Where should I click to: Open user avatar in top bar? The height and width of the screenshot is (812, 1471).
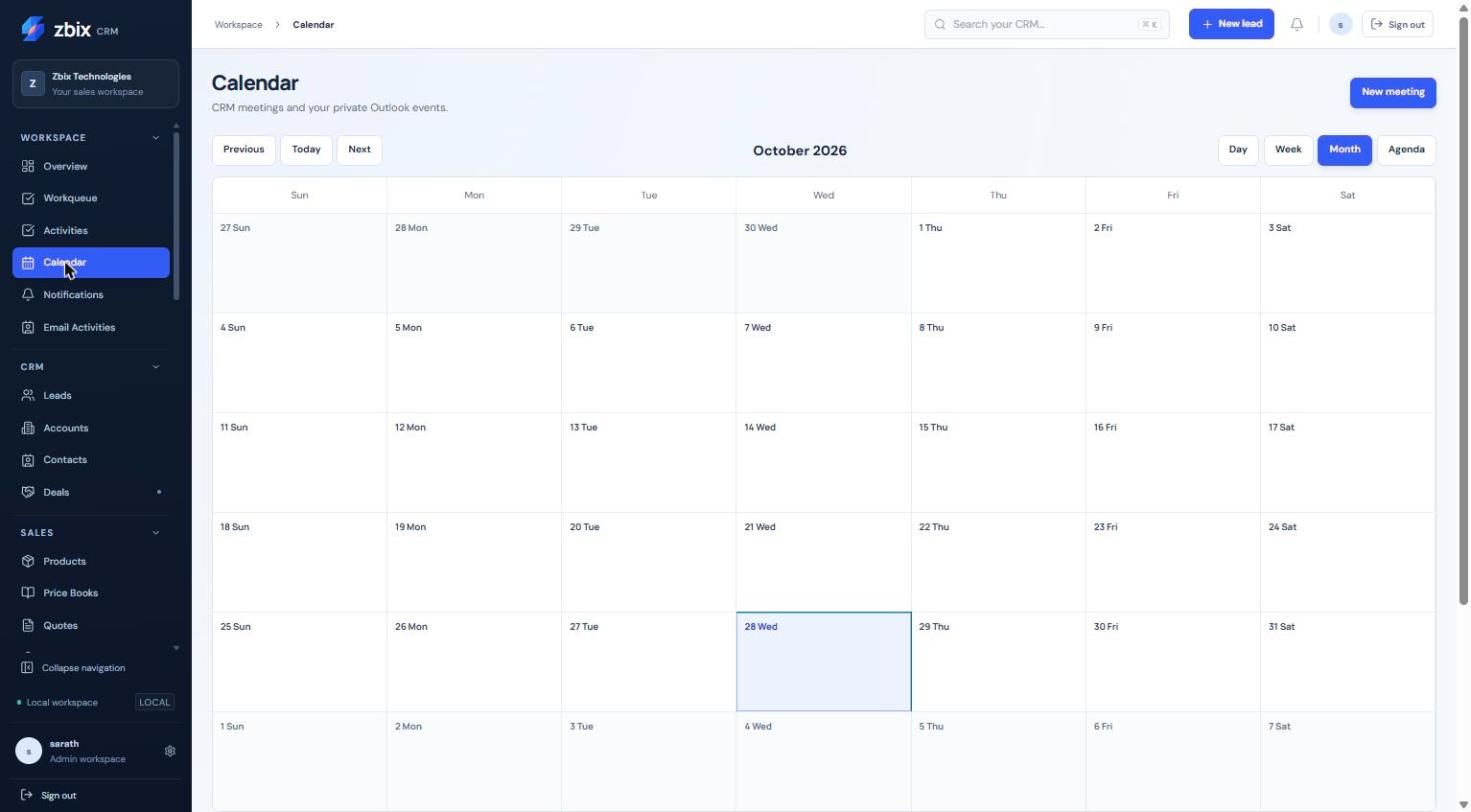click(x=1341, y=24)
